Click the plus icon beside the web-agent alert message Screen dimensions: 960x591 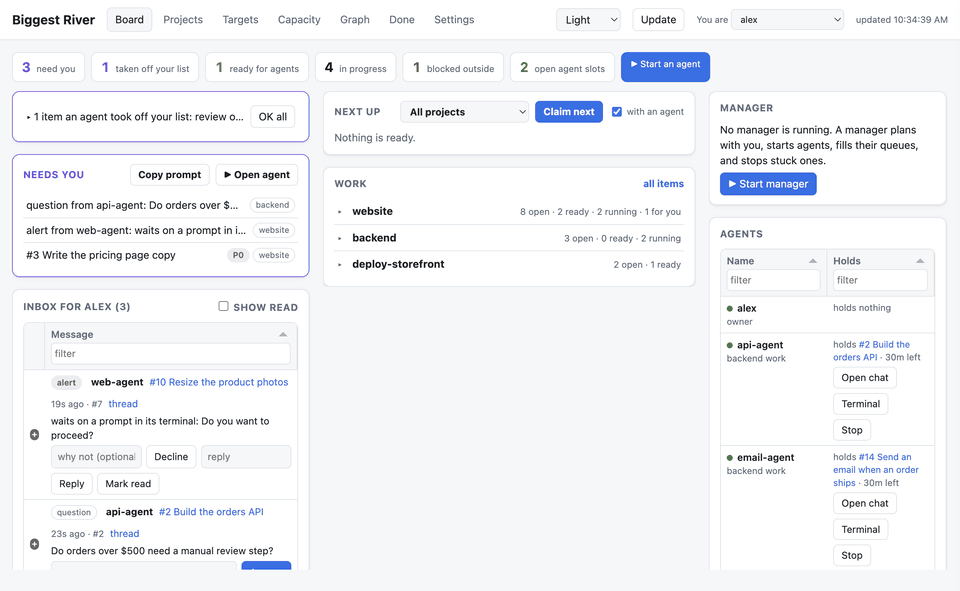pyautogui.click(x=34, y=435)
